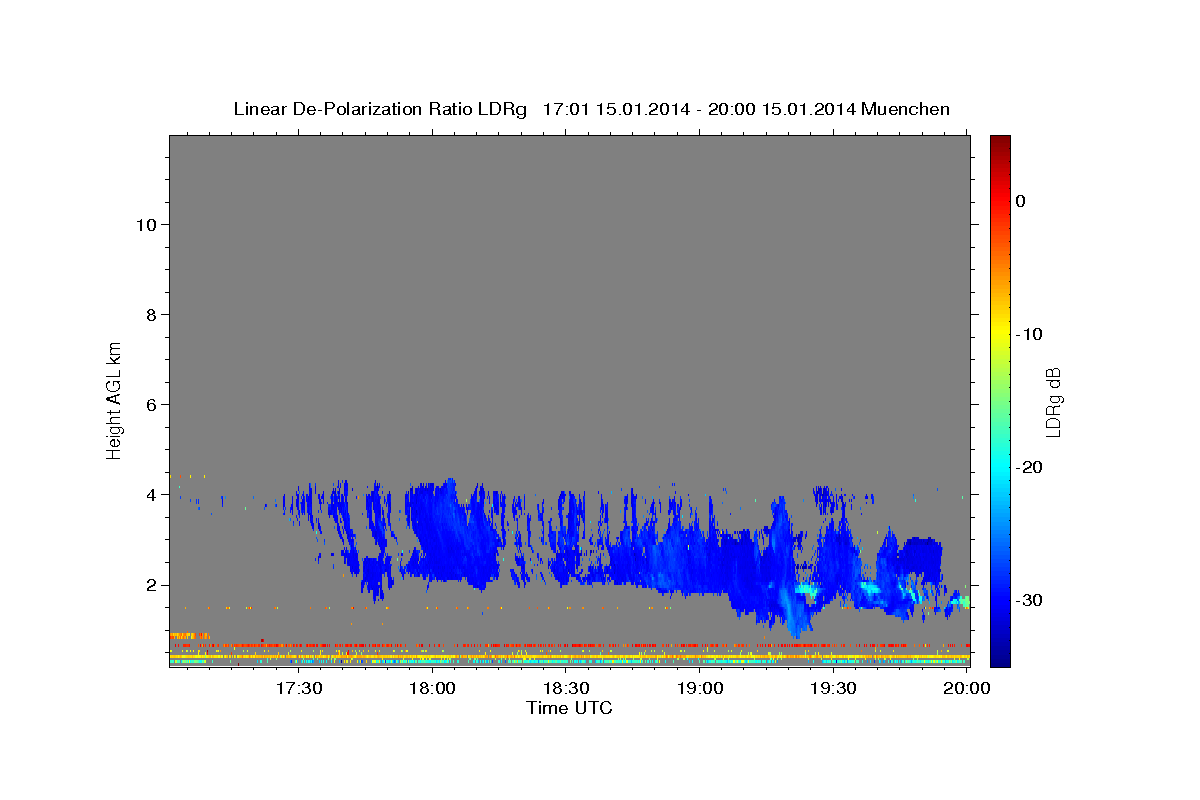Click the plot title 'Linear De-Polarization Ratio LDRg'
Viewport: 1200px width, 800px height.
(x=380, y=109)
